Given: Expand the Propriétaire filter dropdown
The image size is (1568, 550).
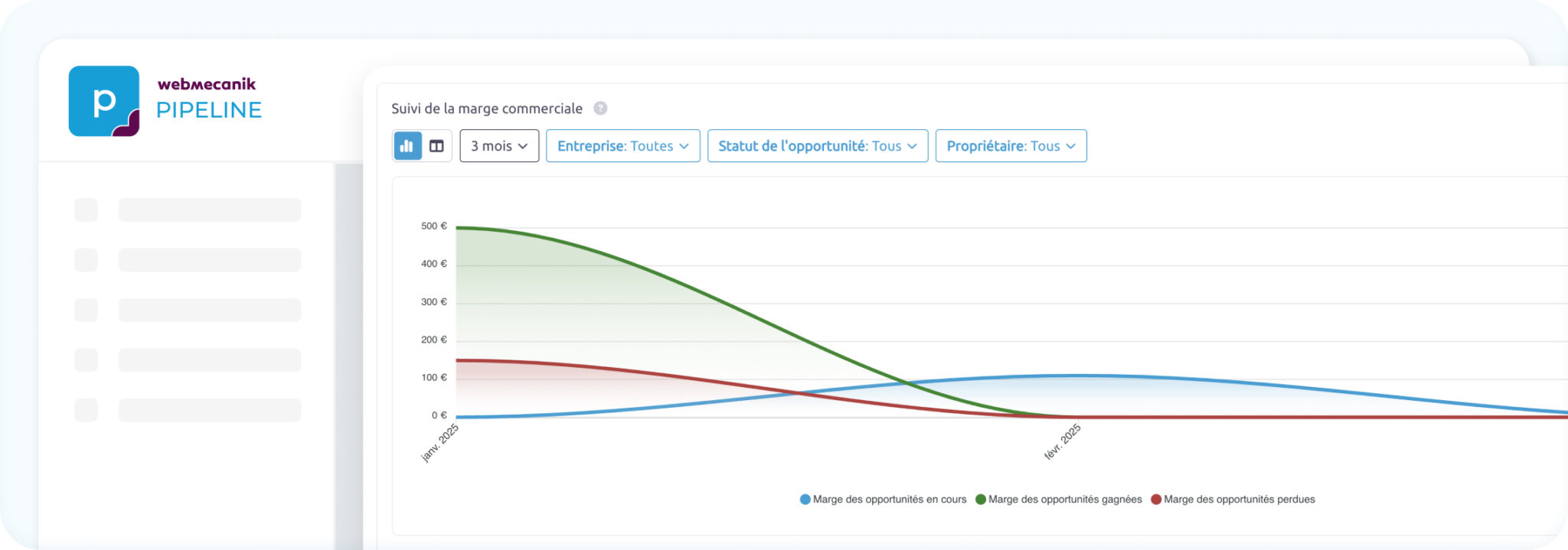Looking at the screenshot, I should pos(1011,146).
